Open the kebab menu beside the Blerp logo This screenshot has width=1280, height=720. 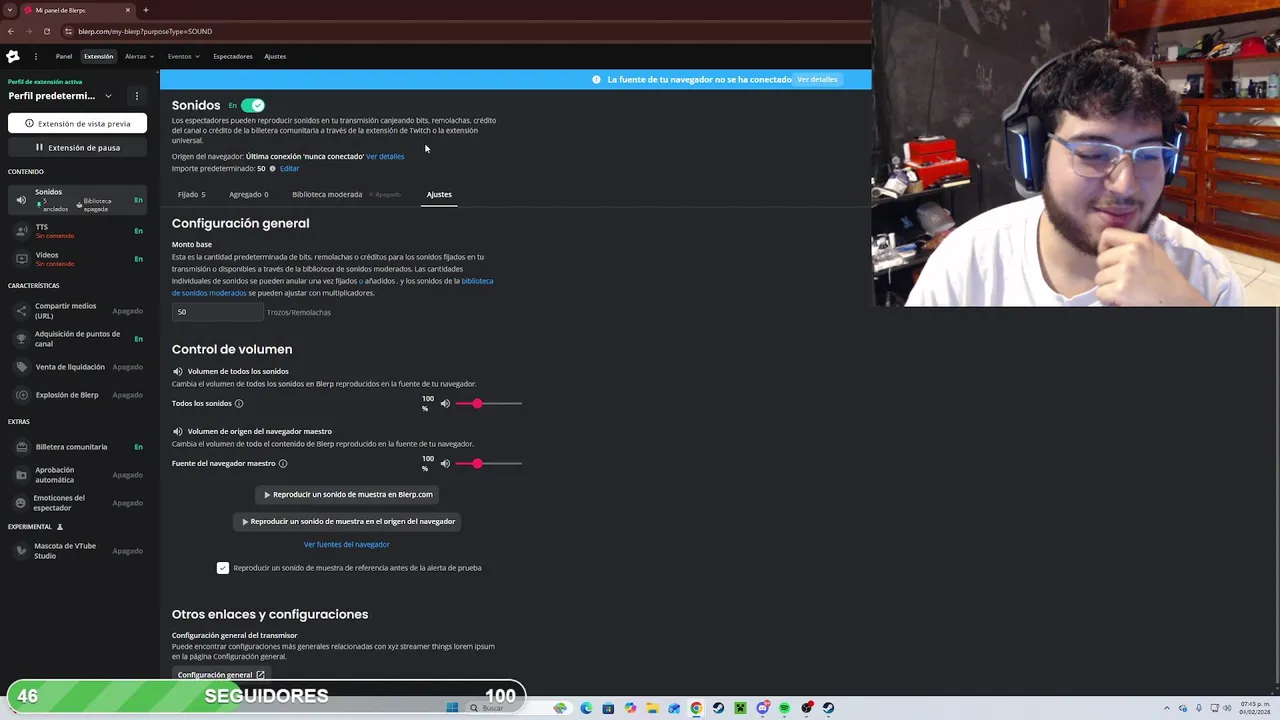pyautogui.click(x=35, y=56)
